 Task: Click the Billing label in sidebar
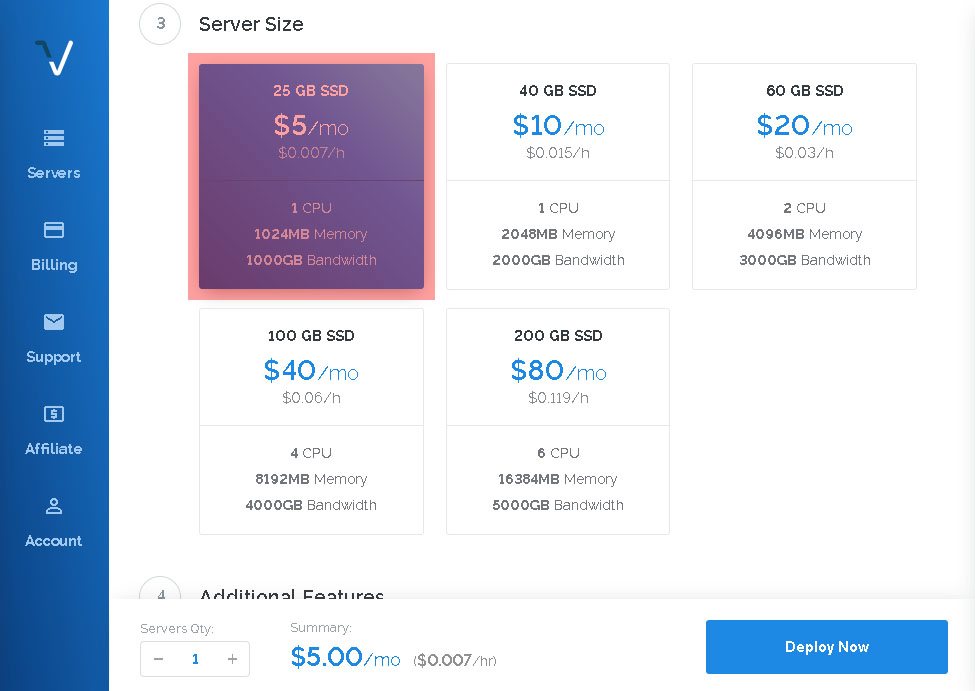coord(54,265)
